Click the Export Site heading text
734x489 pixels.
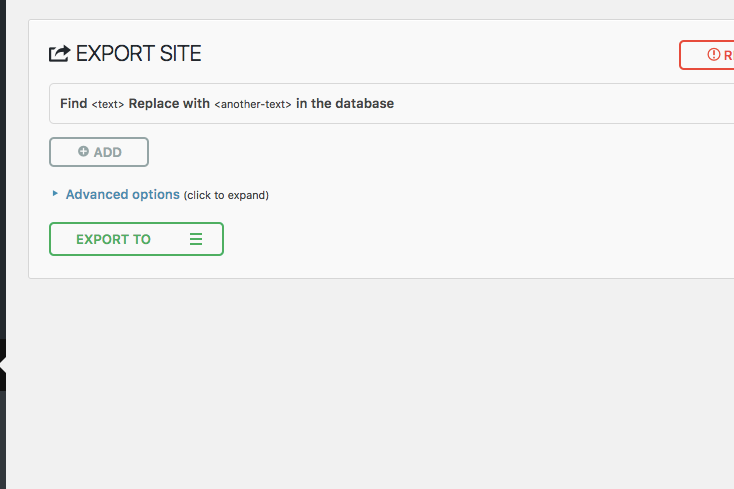point(139,54)
